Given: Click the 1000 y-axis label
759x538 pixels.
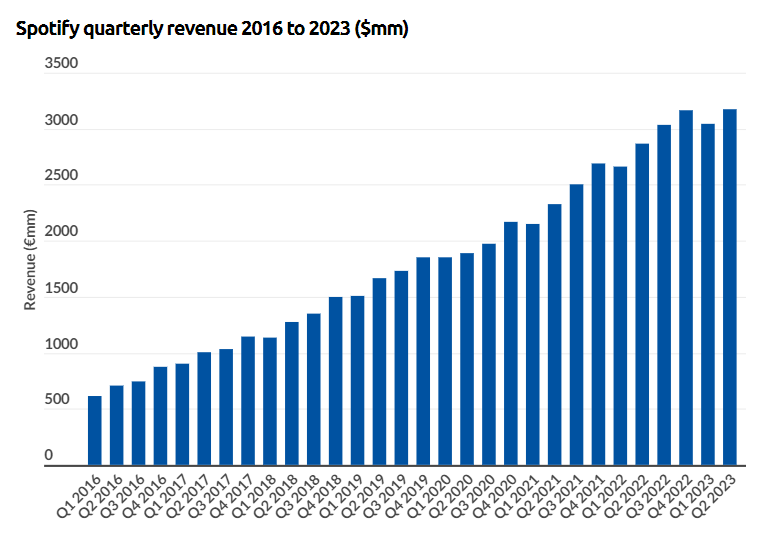Looking at the screenshot, I should pyautogui.click(x=61, y=344).
